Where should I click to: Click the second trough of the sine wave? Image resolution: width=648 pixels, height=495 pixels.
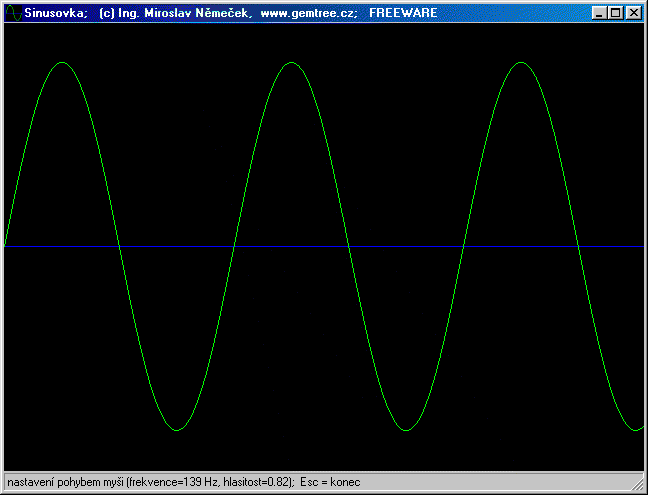[x=406, y=430]
